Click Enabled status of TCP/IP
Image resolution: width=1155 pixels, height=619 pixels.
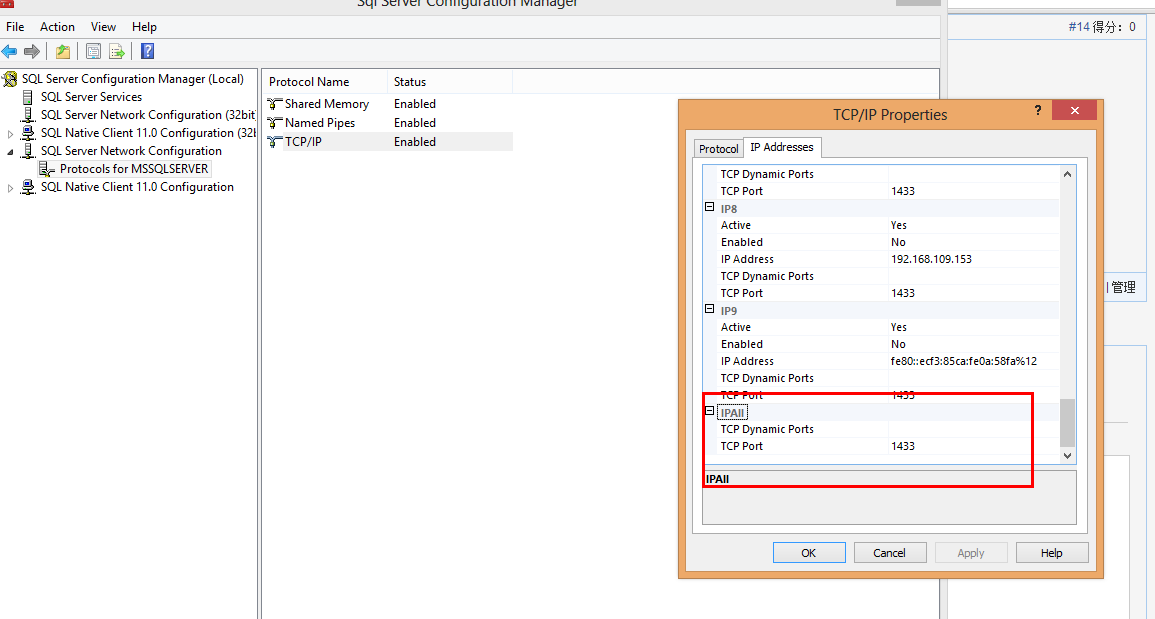[415, 141]
